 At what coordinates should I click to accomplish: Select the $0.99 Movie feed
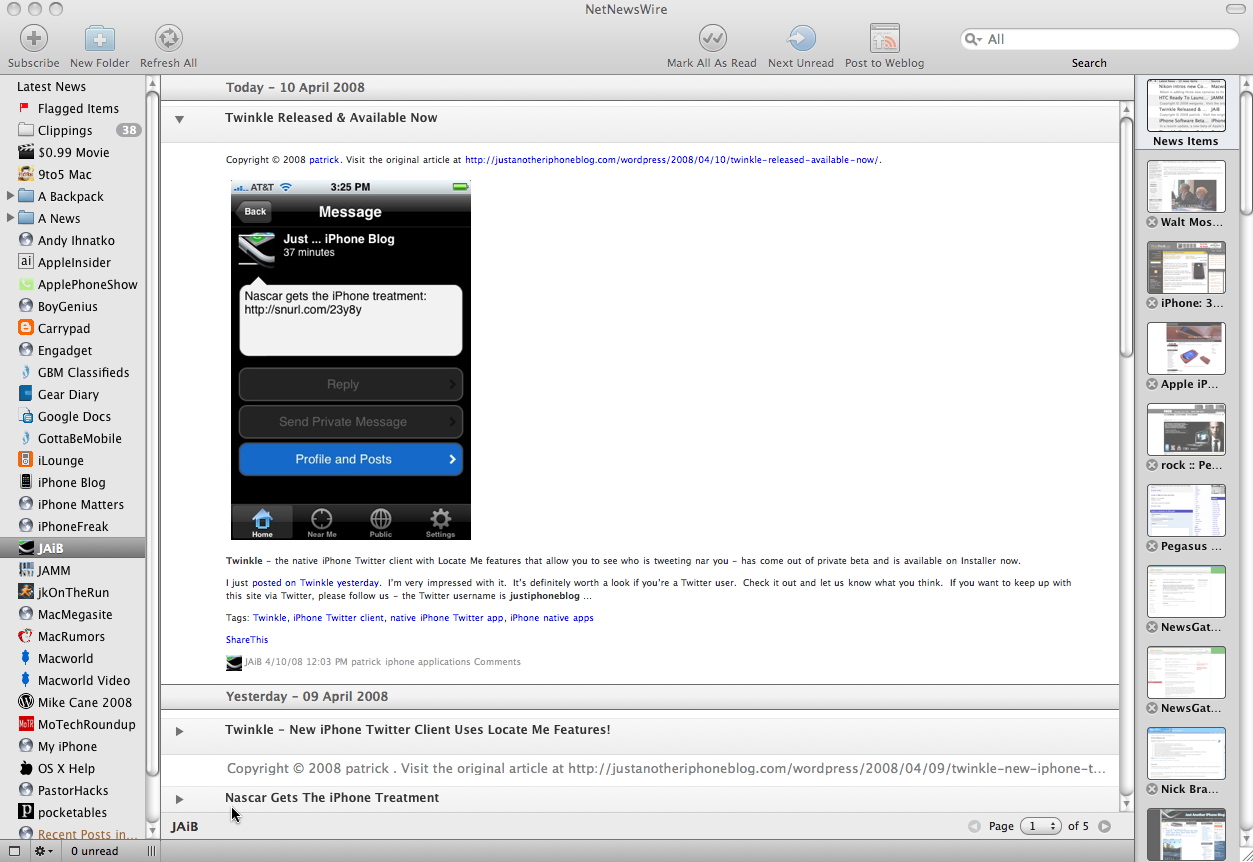tap(73, 152)
